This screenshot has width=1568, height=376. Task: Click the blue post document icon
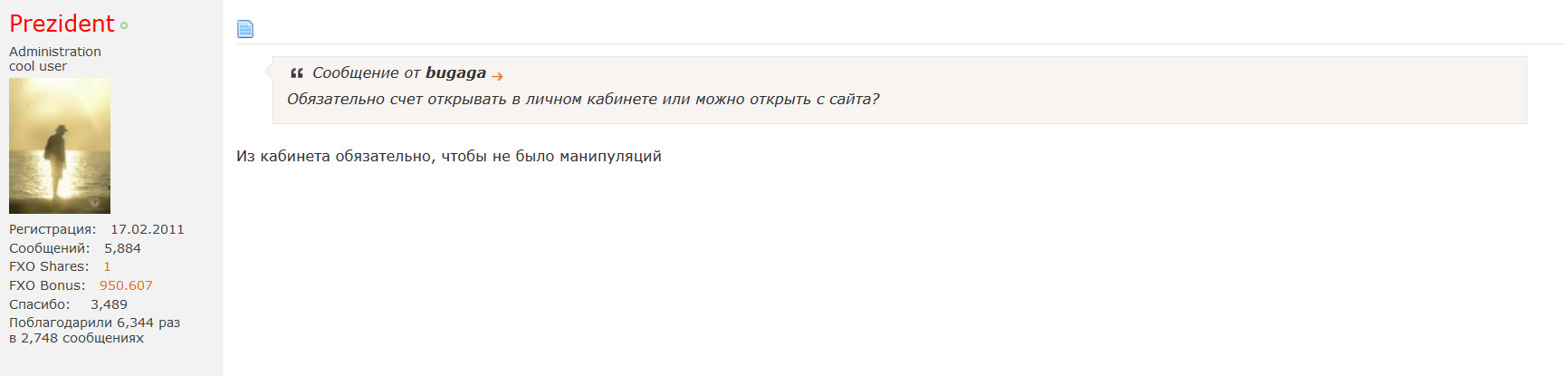point(245,29)
